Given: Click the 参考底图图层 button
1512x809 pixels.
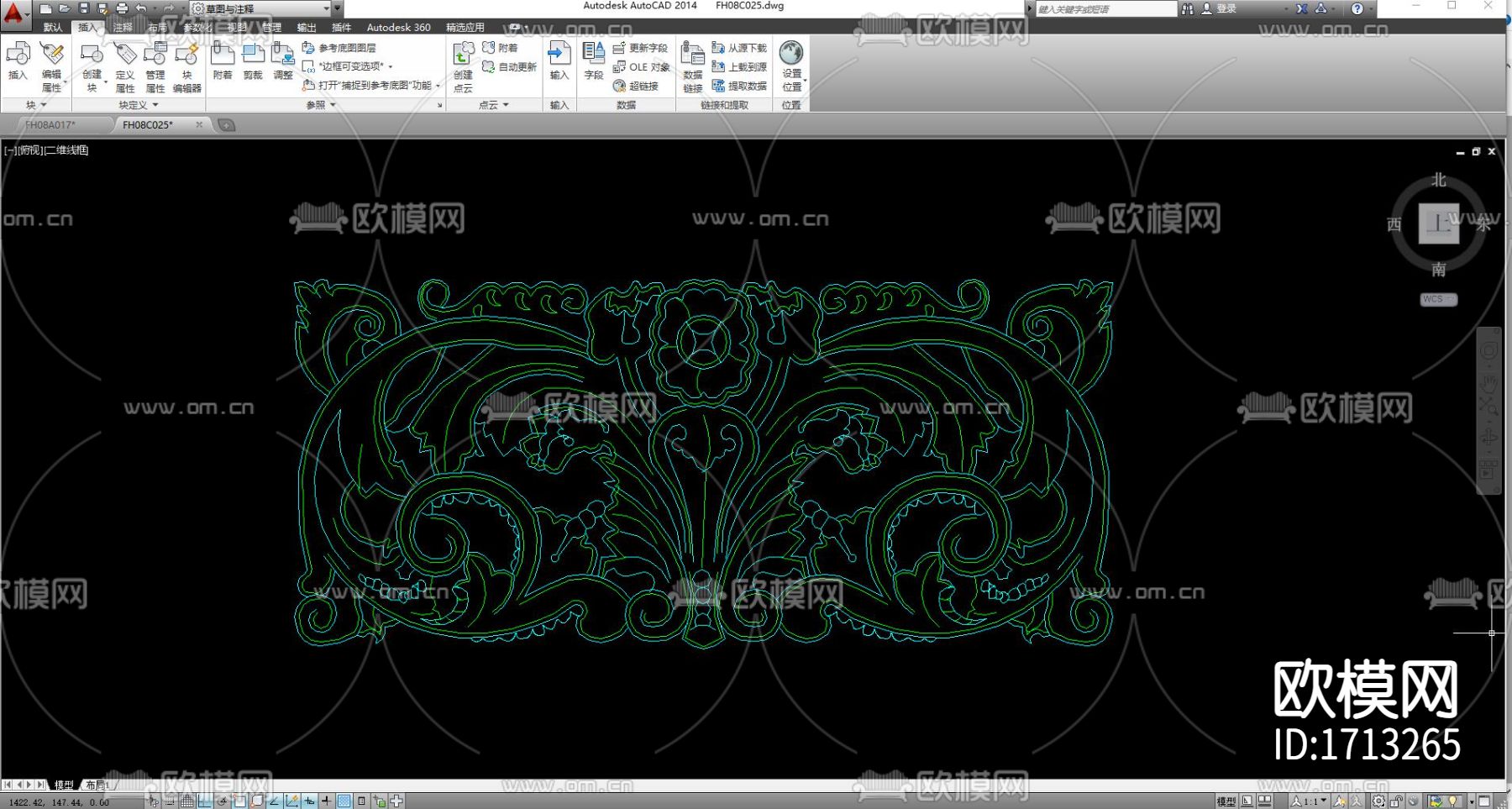Looking at the screenshot, I should pos(339,48).
